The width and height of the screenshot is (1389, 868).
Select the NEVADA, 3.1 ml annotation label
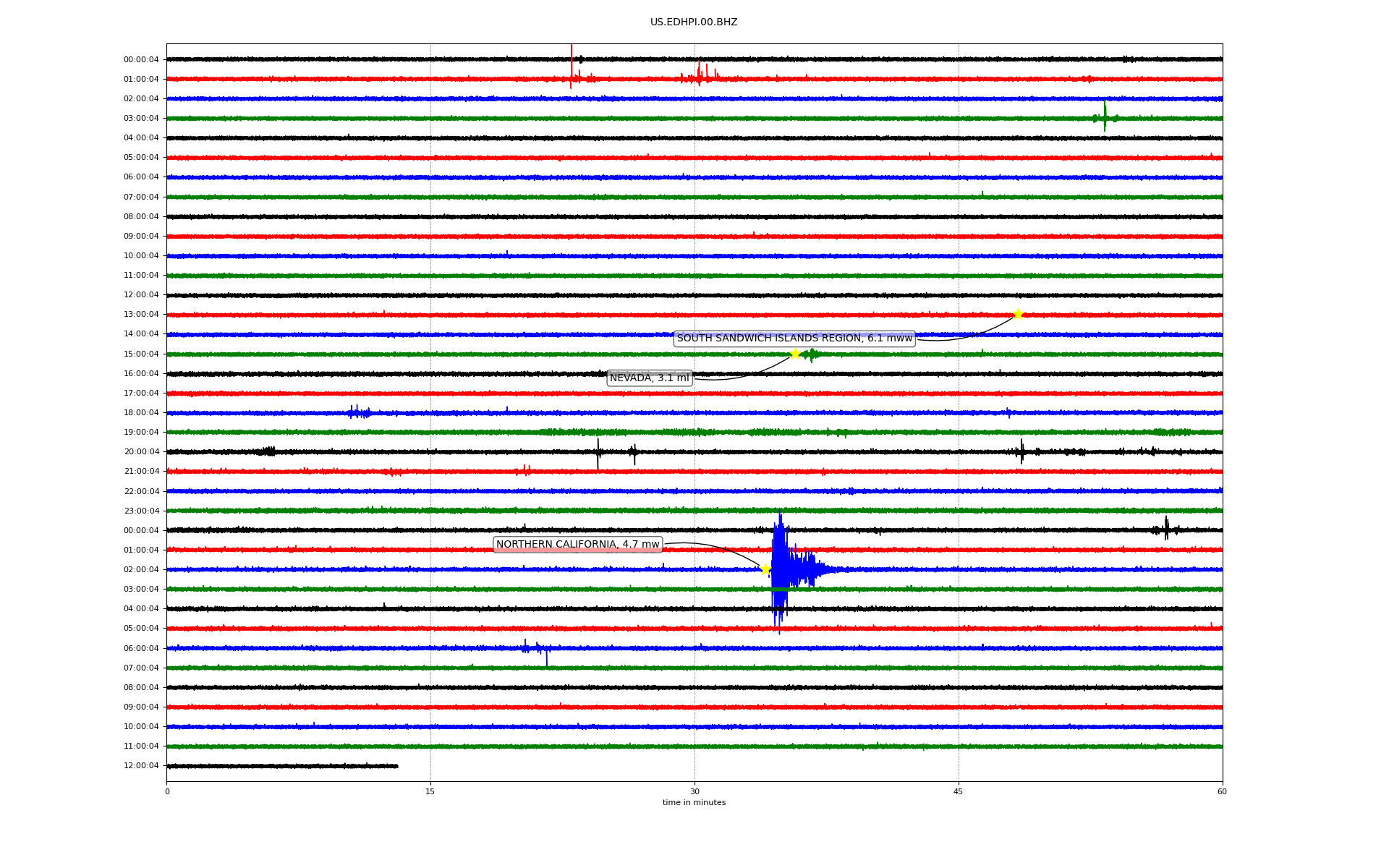point(650,378)
